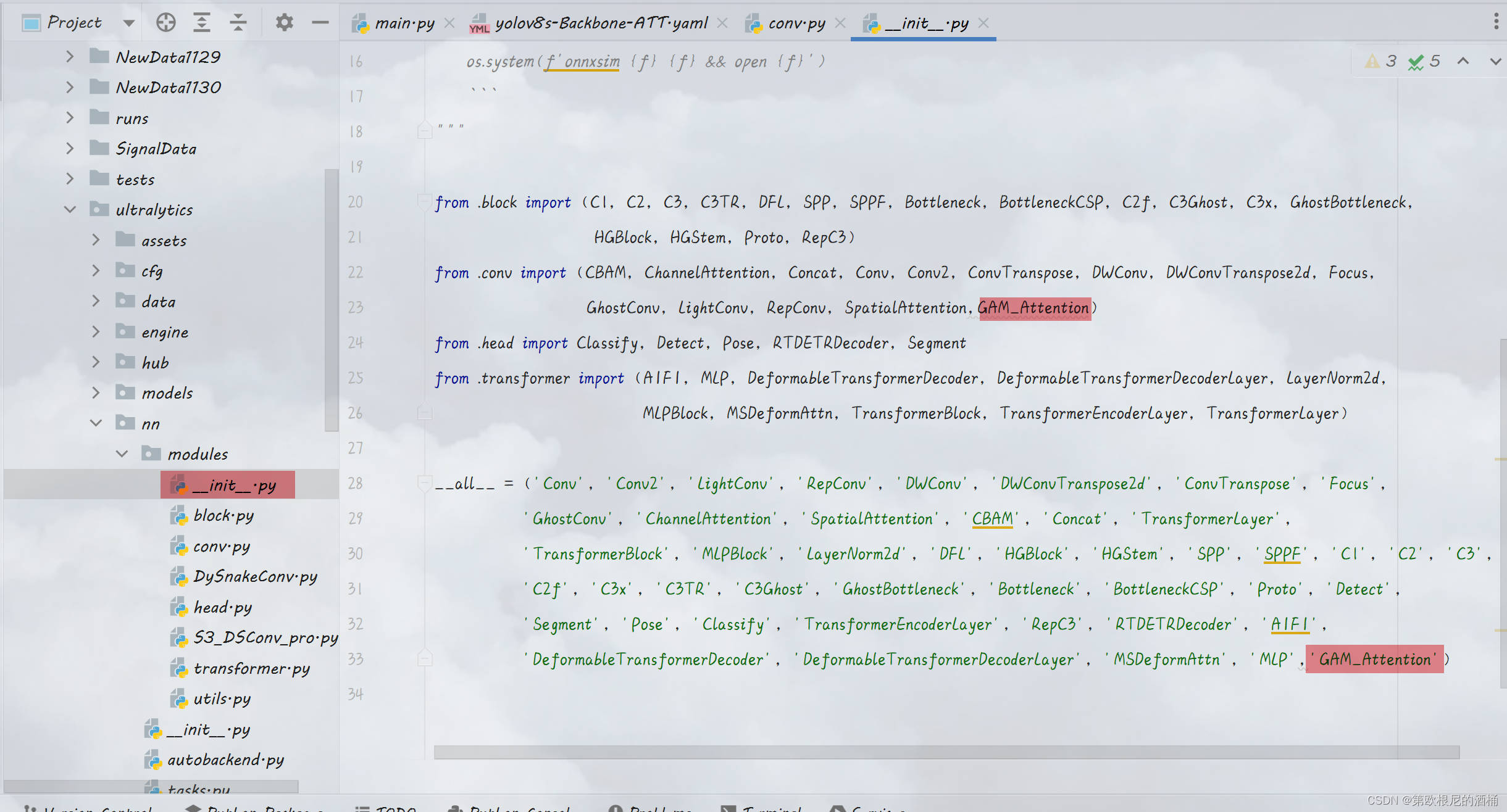Click the ultralytics folder icon

99,209
